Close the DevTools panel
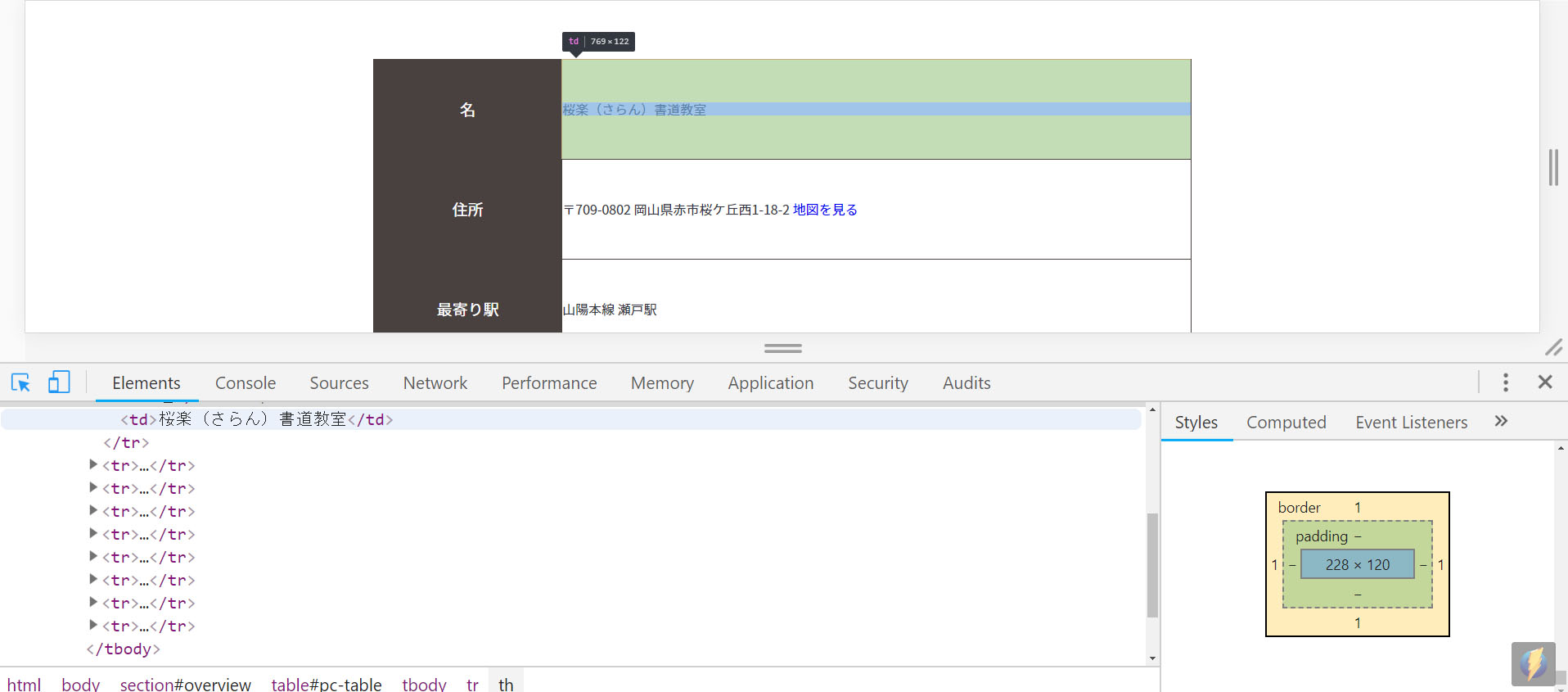1568x692 pixels. 1545,382
